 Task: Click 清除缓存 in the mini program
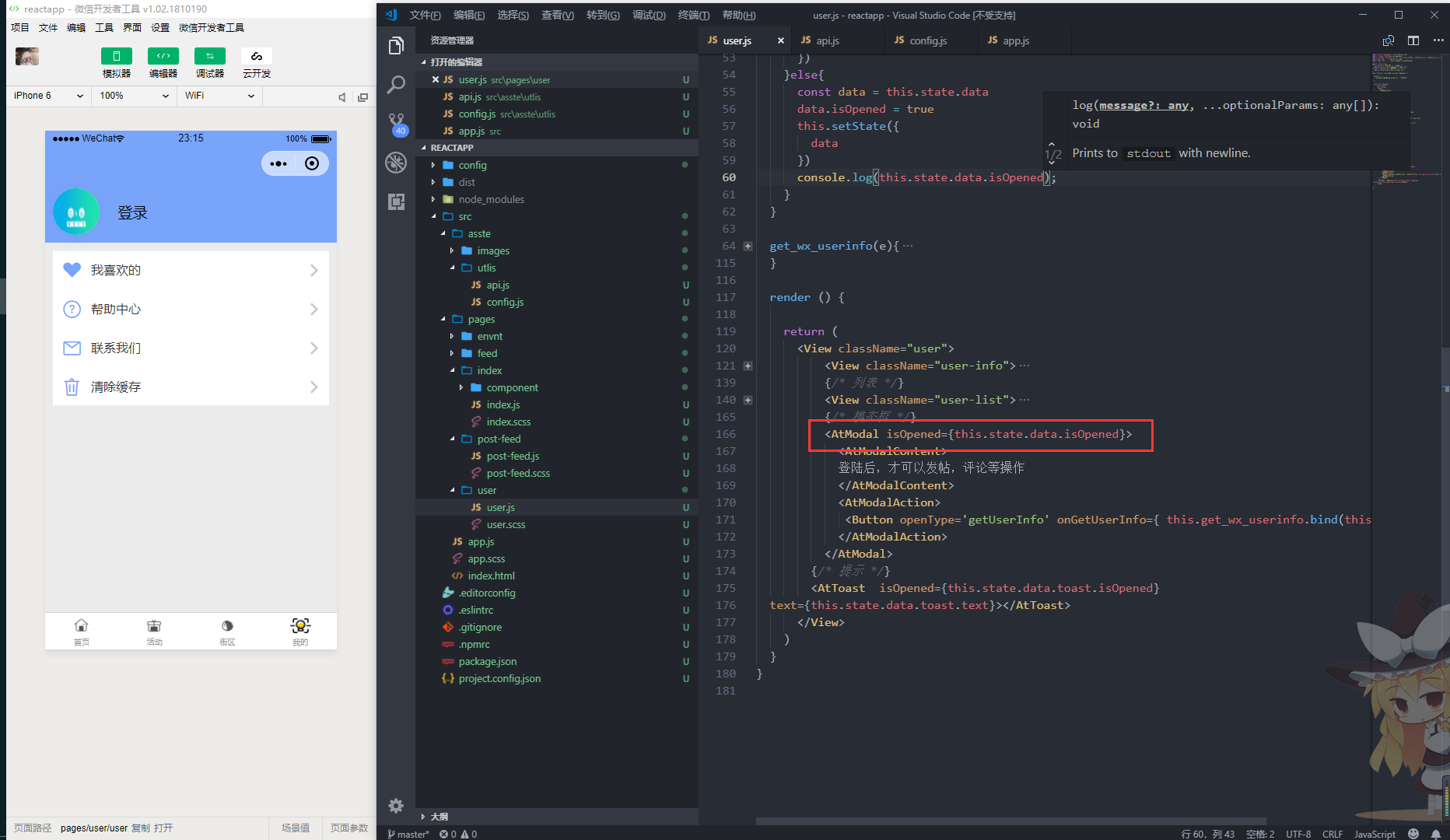point(116,387)
